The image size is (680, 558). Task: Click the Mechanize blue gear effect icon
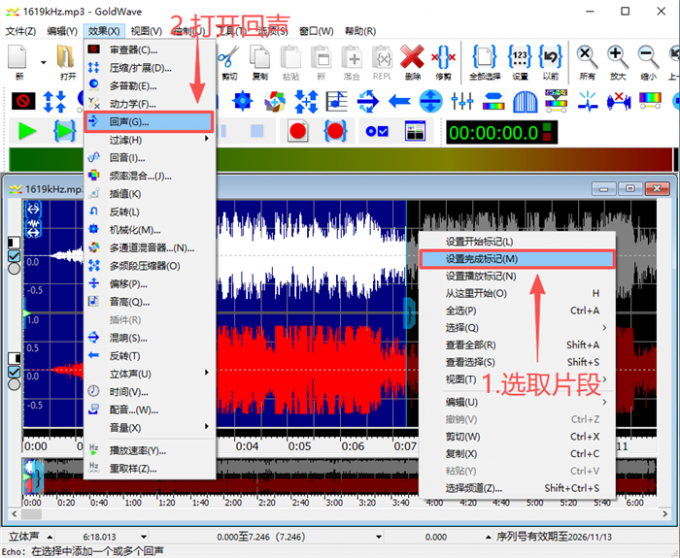coord(242,101)
